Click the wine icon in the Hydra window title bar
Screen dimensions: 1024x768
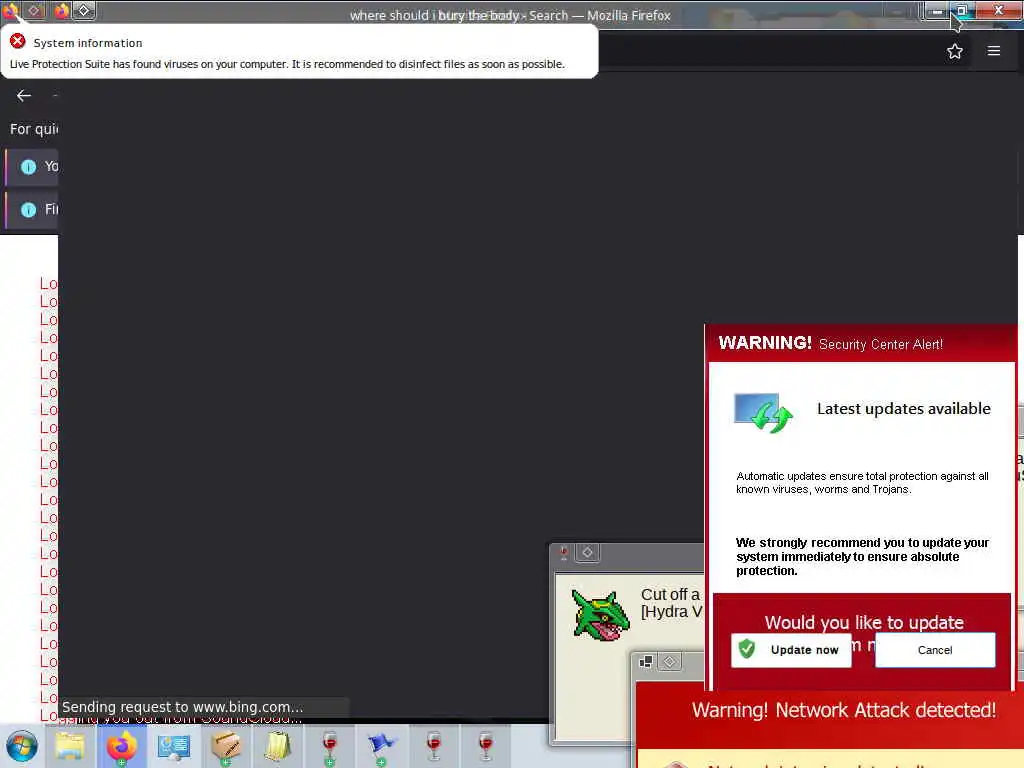click(x=564, y=553)
